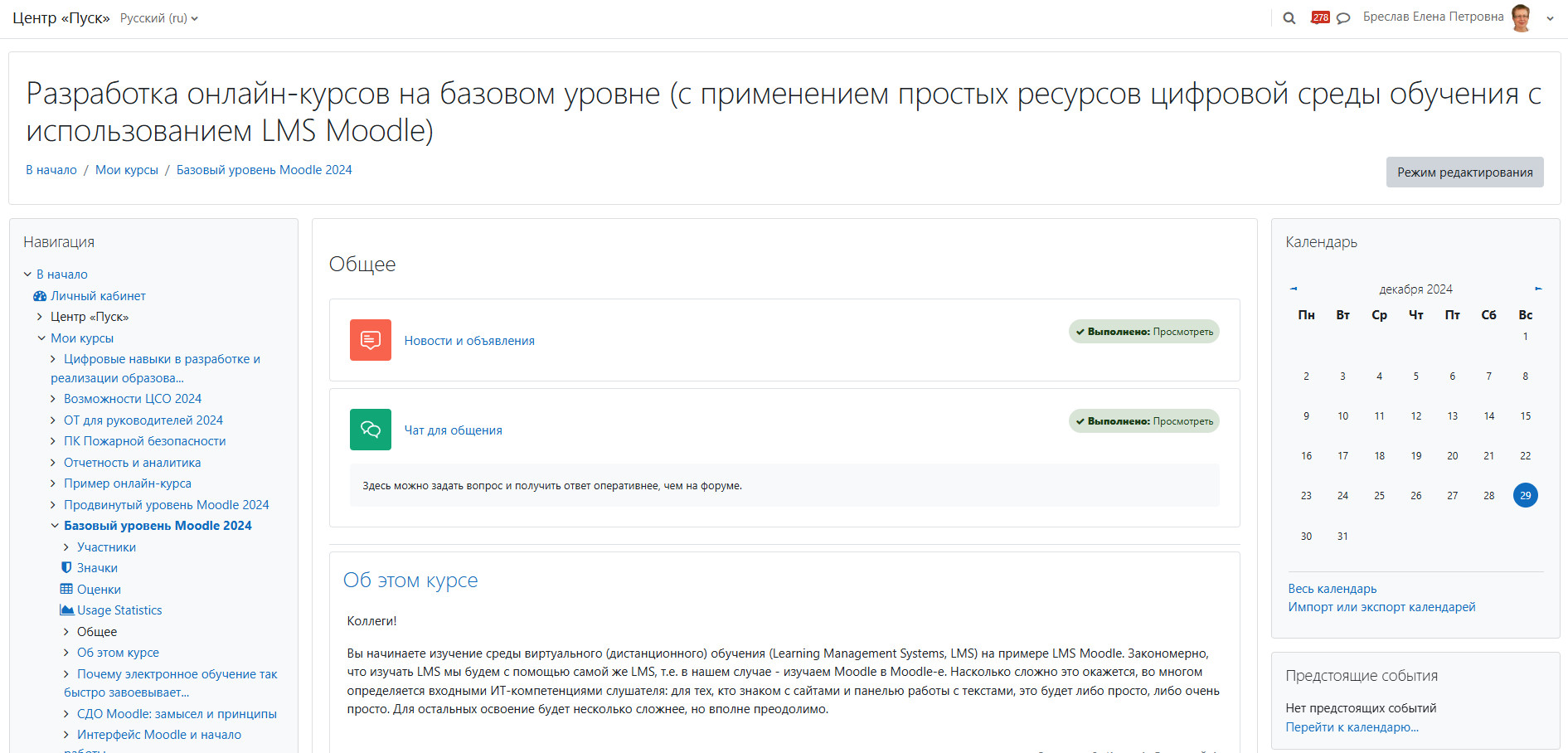Expand the Интерфейс Moodle navigation node
The width and height of the screenshot is (1568, 753).
pos(66,735)
